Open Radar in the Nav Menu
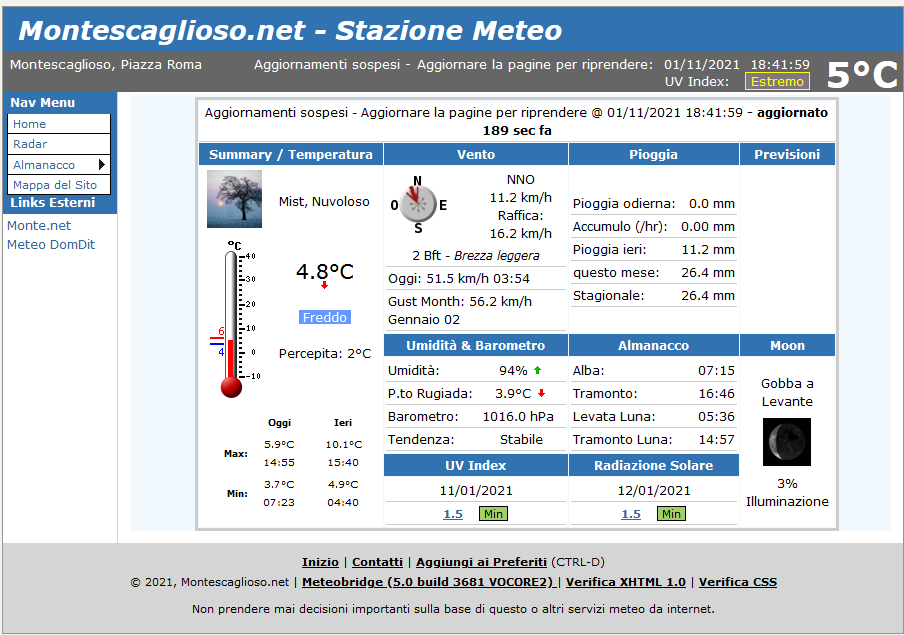The height and width of the screenshot is (635, 904). click(x=30, y=144)
